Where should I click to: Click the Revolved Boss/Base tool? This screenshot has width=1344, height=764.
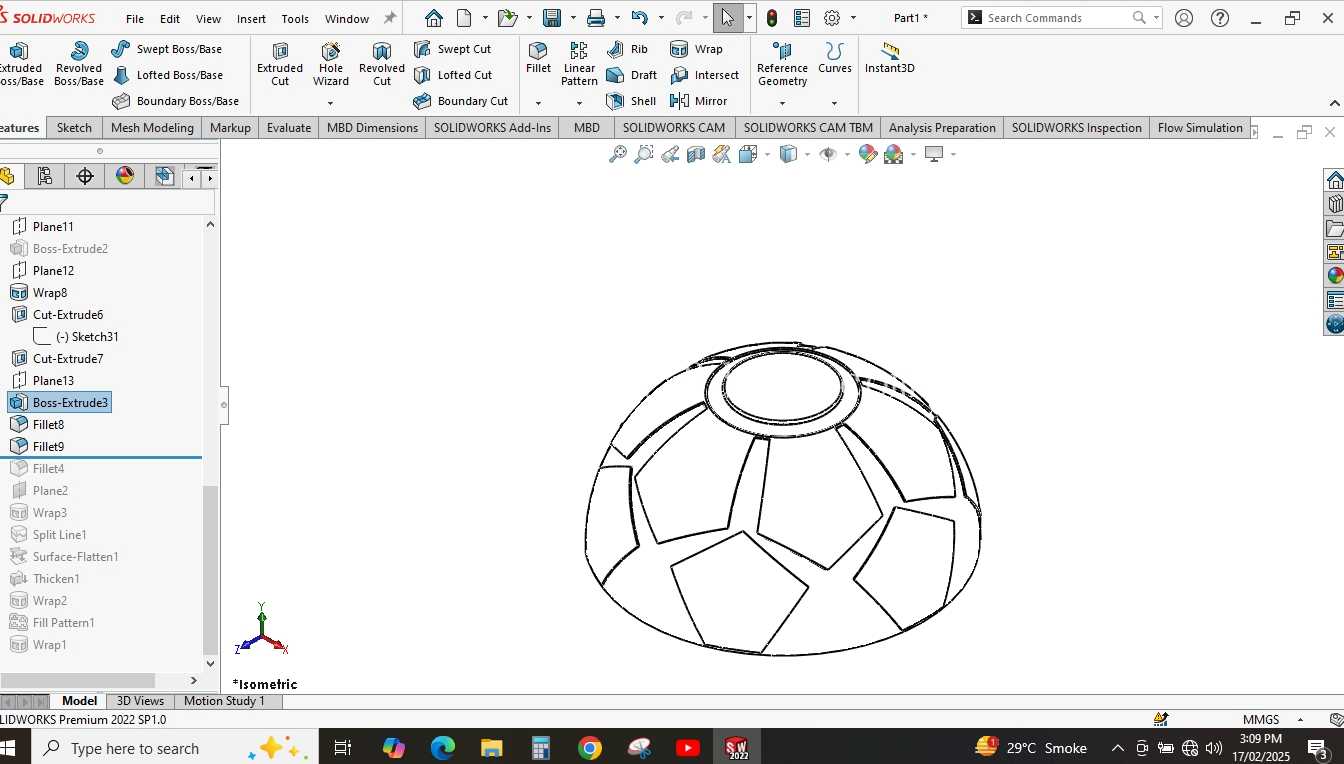79,64
